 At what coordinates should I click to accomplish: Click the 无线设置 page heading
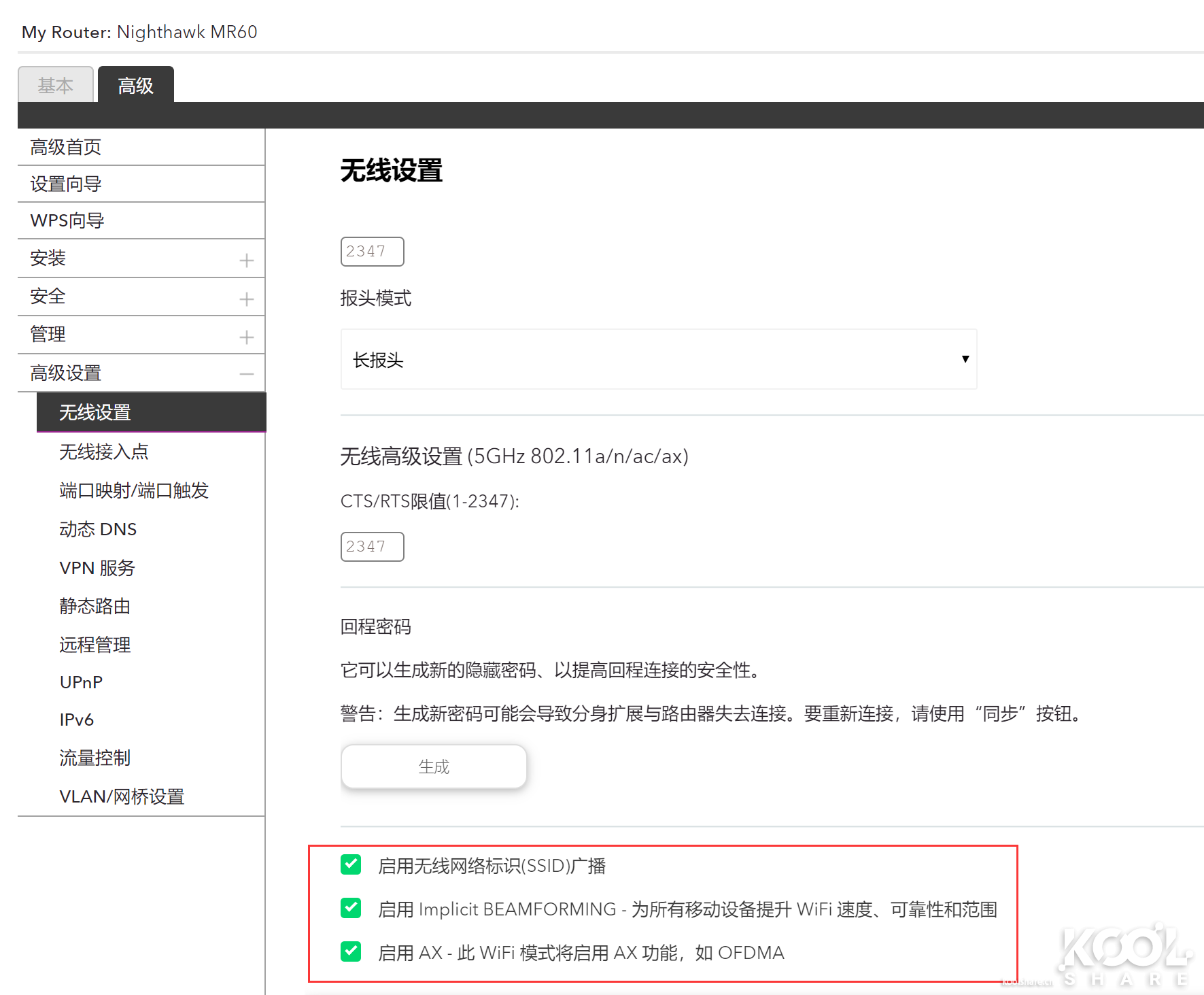click(x=392, y=171)
